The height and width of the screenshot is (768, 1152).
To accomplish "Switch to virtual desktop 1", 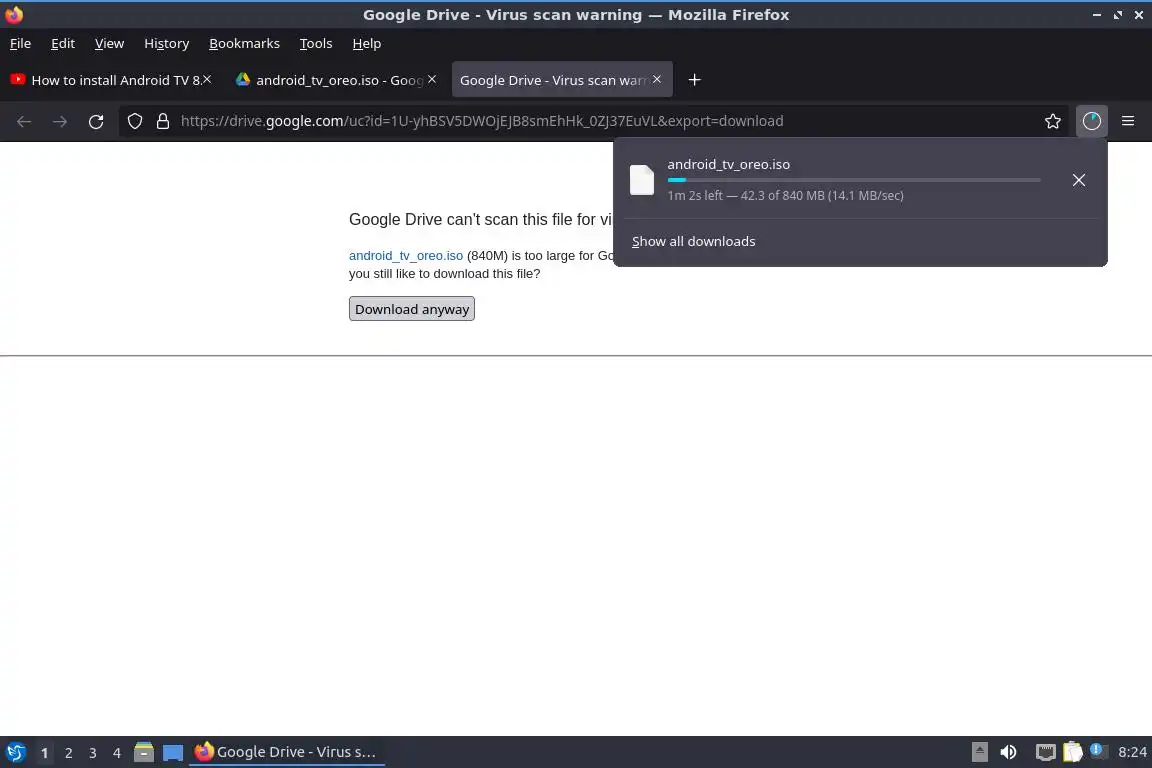I will [44, 753].
